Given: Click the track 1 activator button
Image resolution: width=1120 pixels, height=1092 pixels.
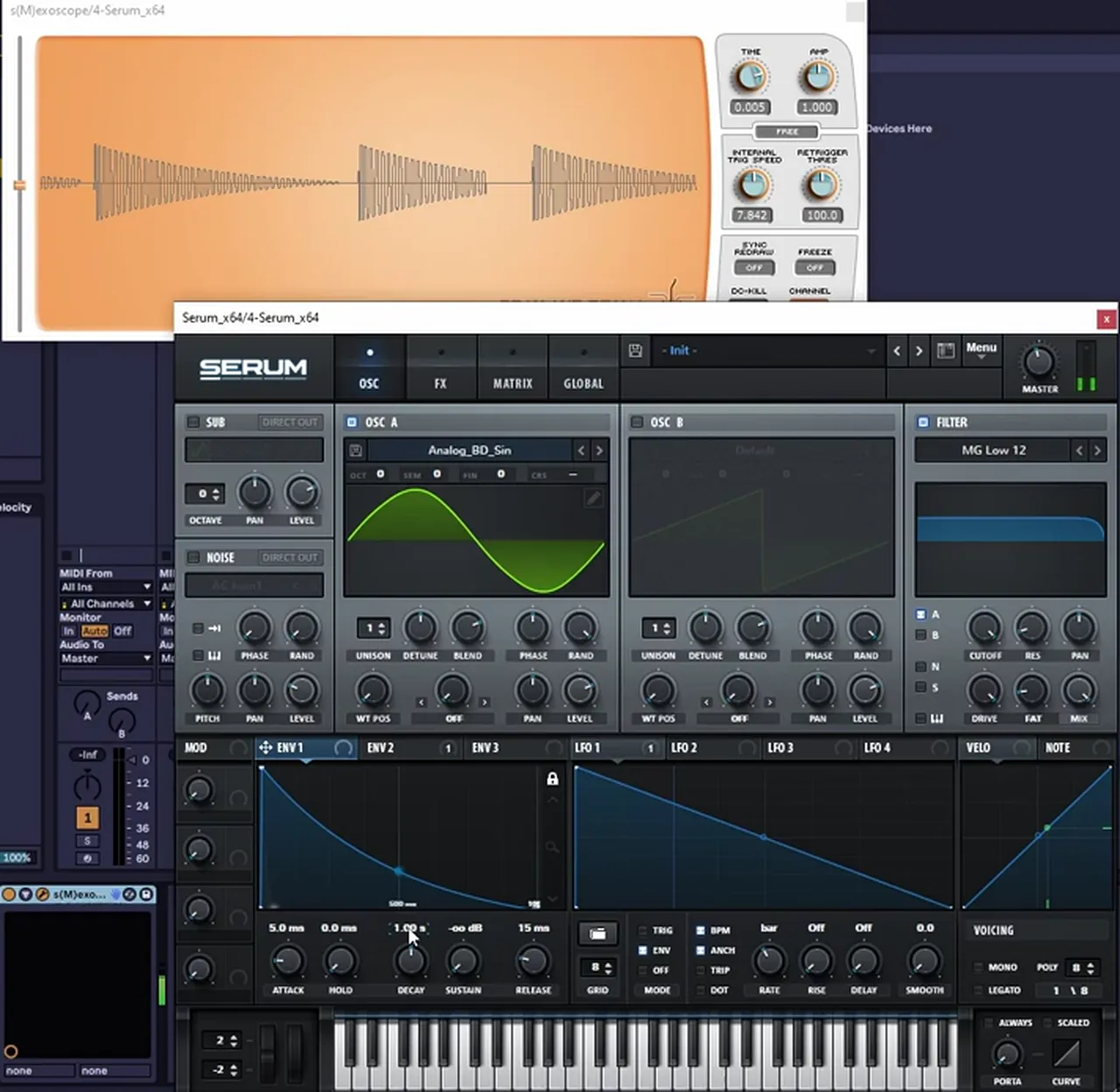Looking at the screenshot, I should click(87, 818).
